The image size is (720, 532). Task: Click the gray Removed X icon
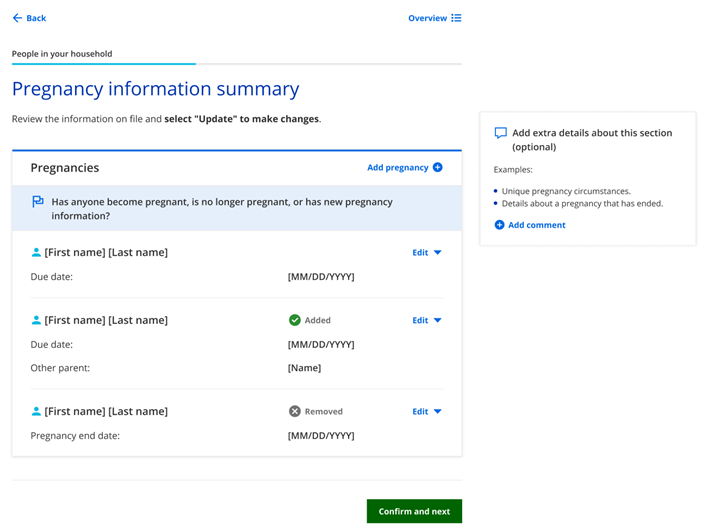[x=295, y=412]
